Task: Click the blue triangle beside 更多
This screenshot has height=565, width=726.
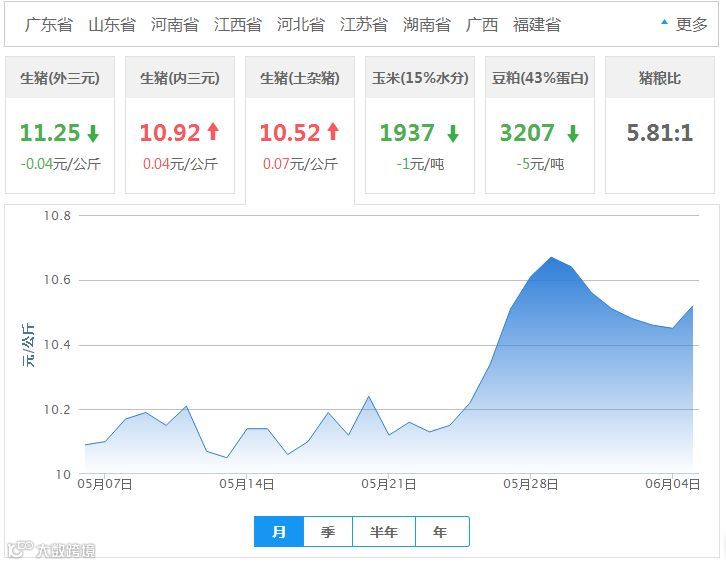Action: (x=664, y=22)
